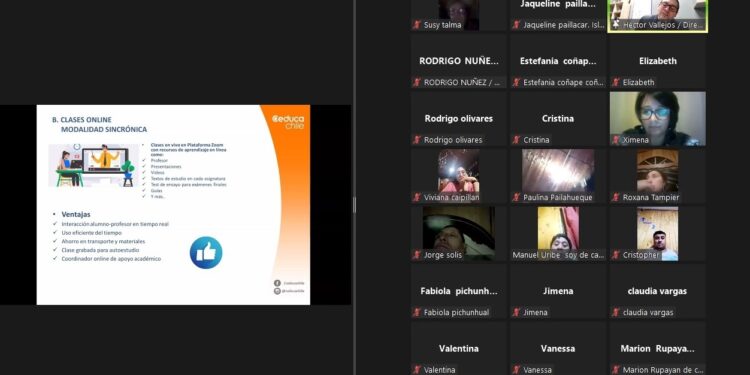This screenshot has height=375, width=750.
Task: Click 'Coordinador online de apoyo académico' line
Action: point(111,258)
